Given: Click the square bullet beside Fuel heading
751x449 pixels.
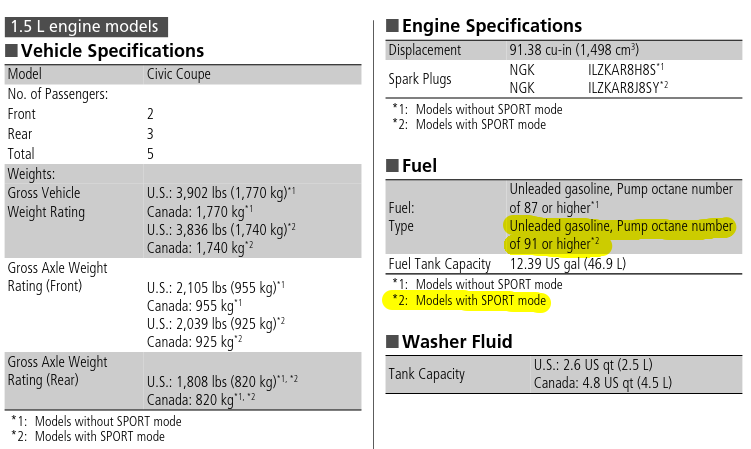Looking at the screenshot, I should point(392,165).
